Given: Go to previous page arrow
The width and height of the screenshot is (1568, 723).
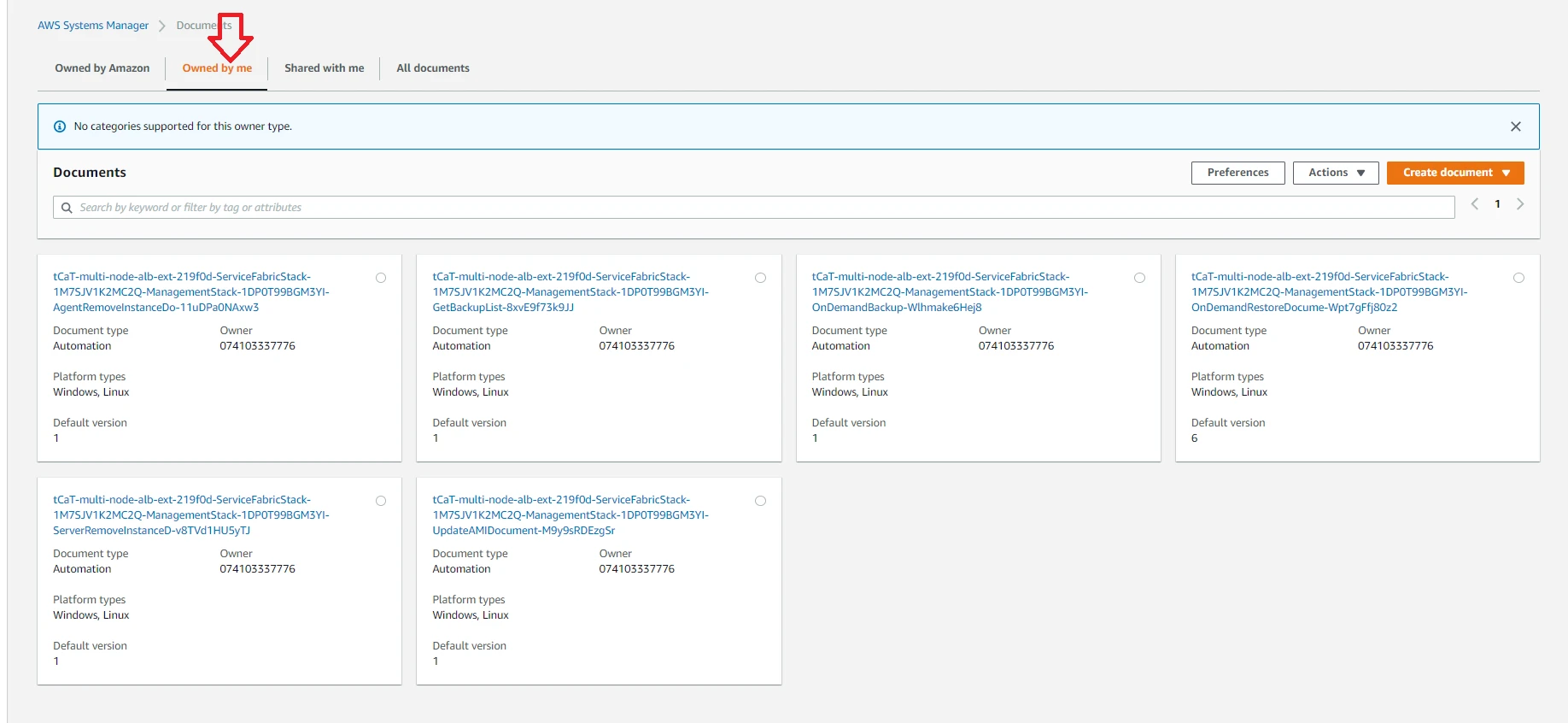Looking at the screenshot, I should [1475, 204].
